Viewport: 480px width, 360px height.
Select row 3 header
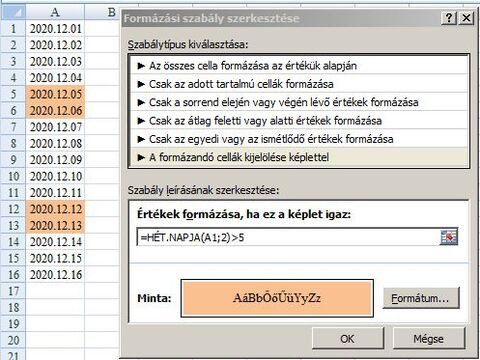pyautogui.click(x=13, y=61)
